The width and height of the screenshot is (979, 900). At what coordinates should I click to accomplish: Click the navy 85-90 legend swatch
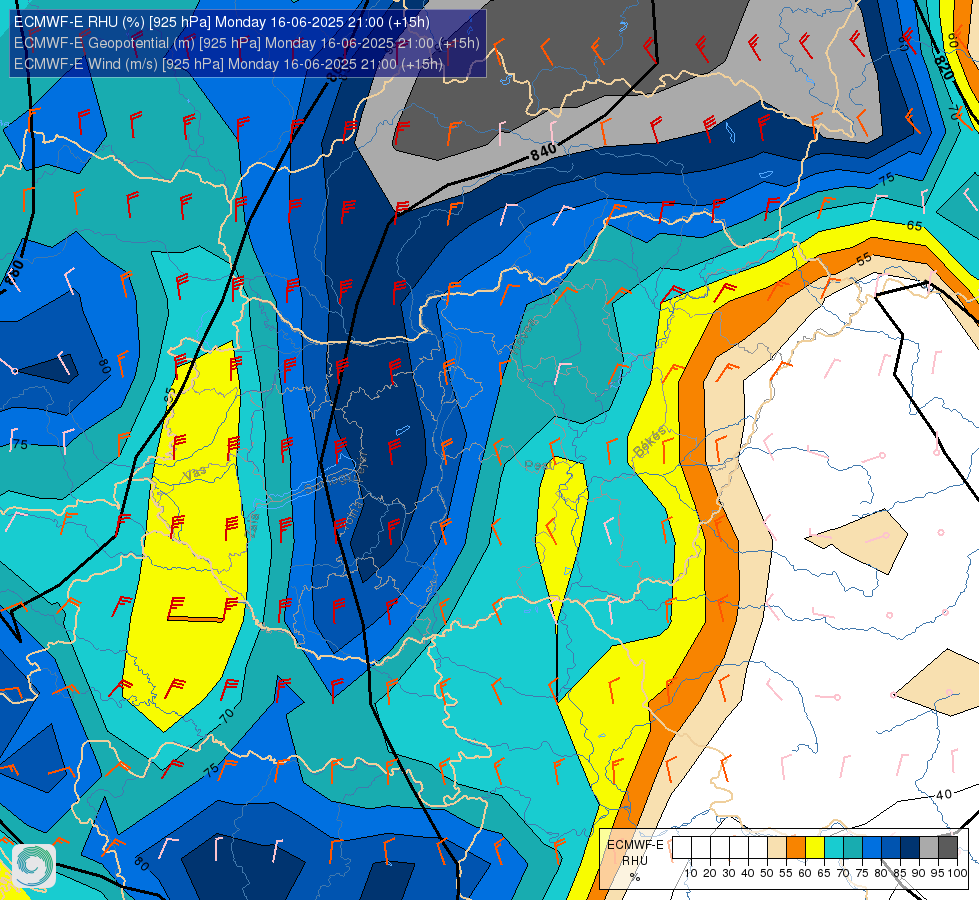tap(910, 848)
